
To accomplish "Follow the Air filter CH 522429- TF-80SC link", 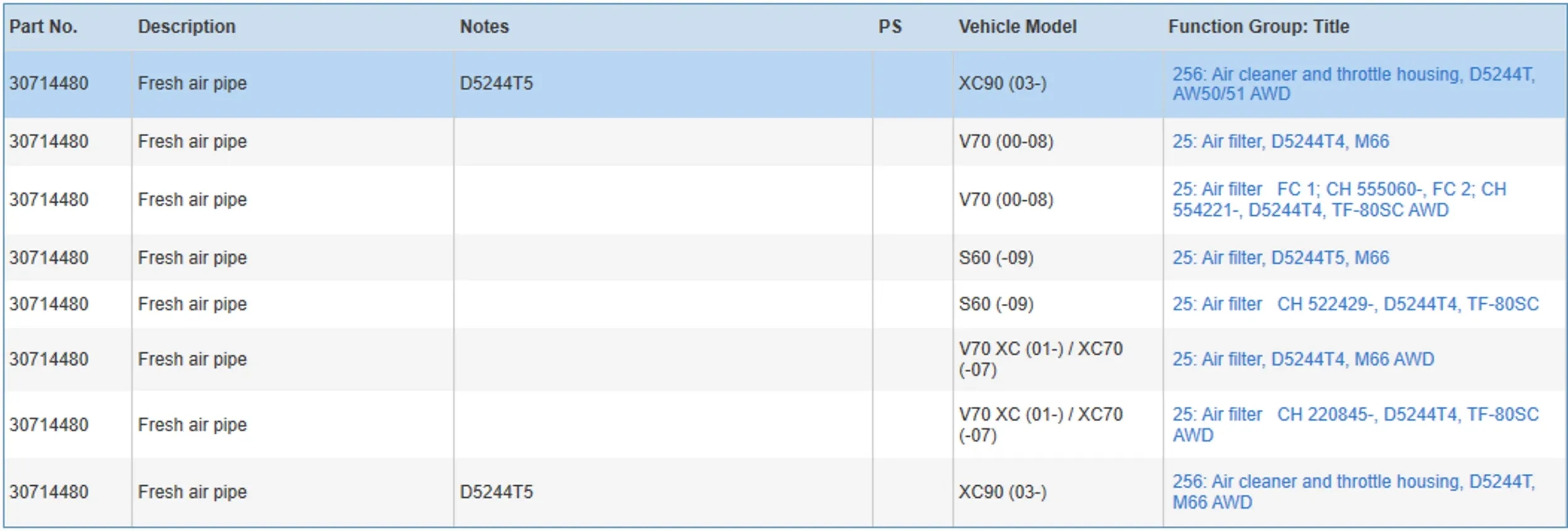I will (x=1355, y=304).
